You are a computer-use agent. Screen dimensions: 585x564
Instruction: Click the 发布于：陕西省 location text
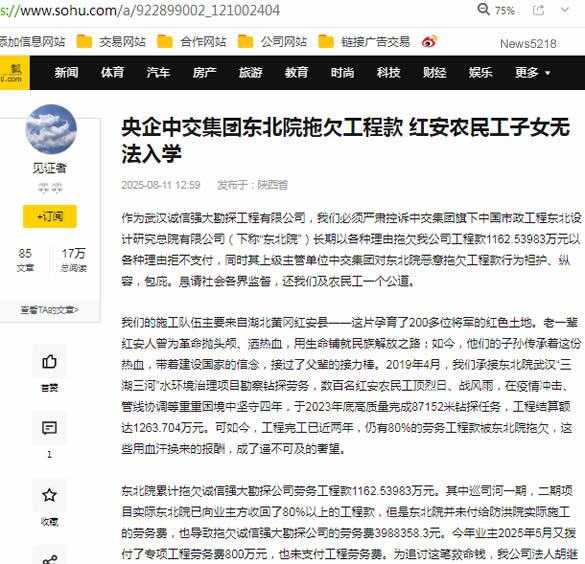[253, 185]
